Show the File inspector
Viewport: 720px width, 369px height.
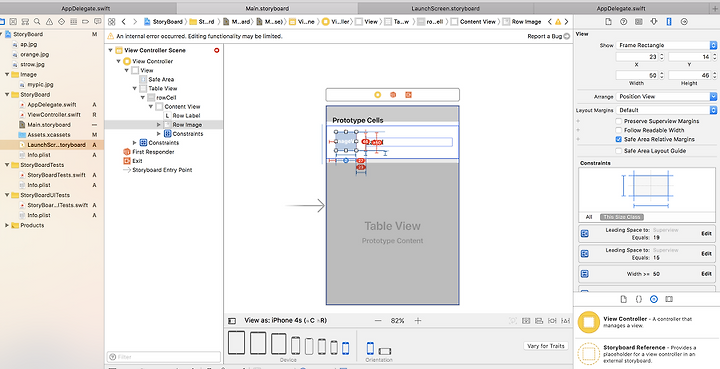click(608, 22)
